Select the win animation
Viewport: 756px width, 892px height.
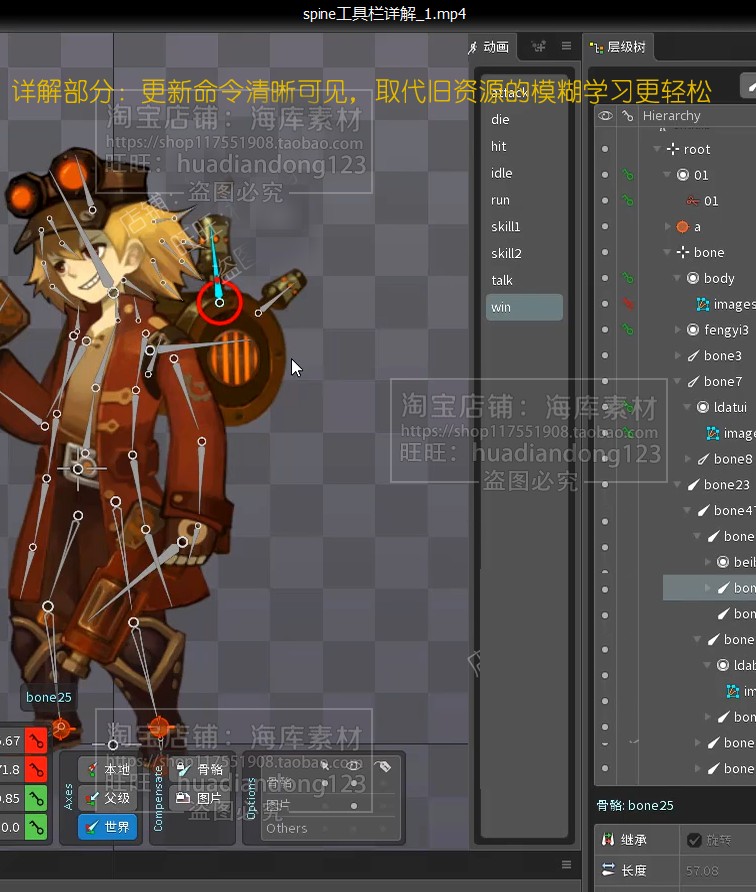click(524, 307)
